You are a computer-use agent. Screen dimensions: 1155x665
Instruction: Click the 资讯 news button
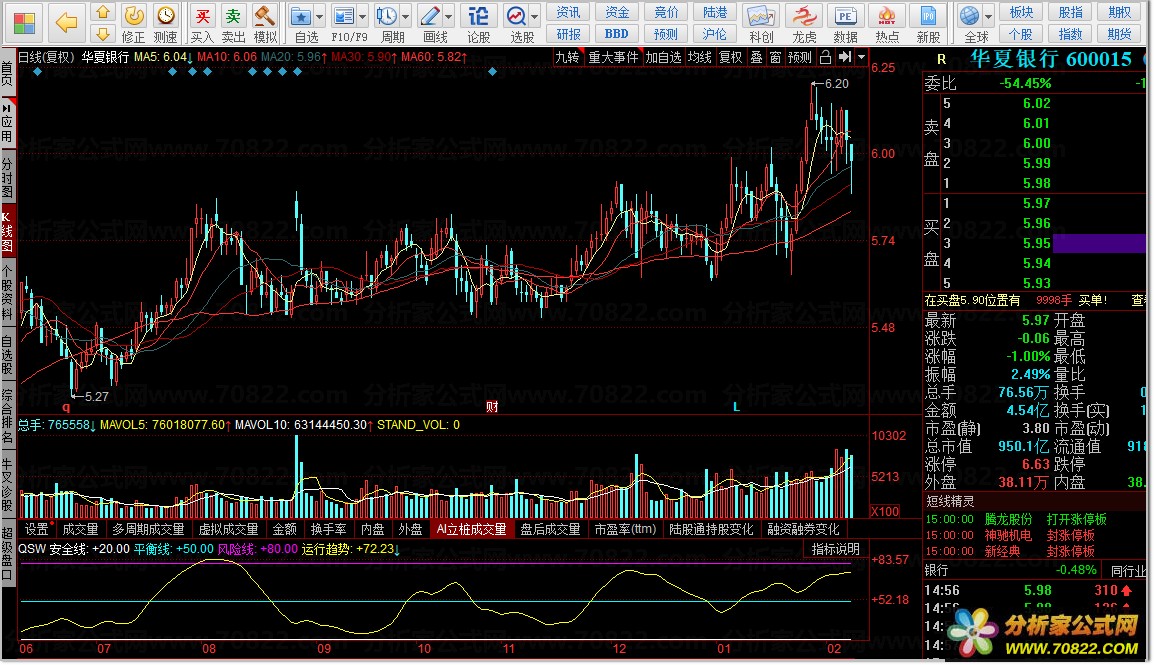(x=568, y=13)
